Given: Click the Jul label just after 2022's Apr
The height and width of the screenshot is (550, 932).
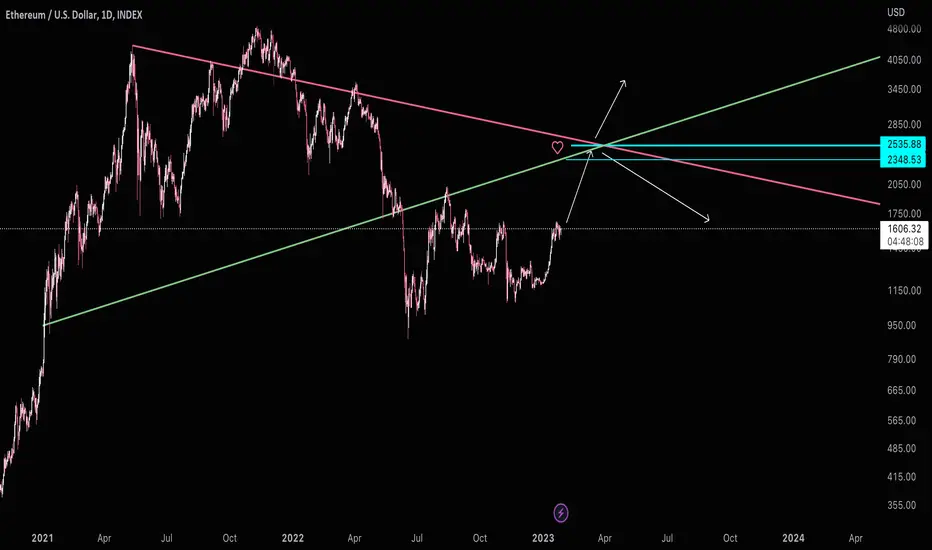Looking at the screenshot, I should (417, 538).
